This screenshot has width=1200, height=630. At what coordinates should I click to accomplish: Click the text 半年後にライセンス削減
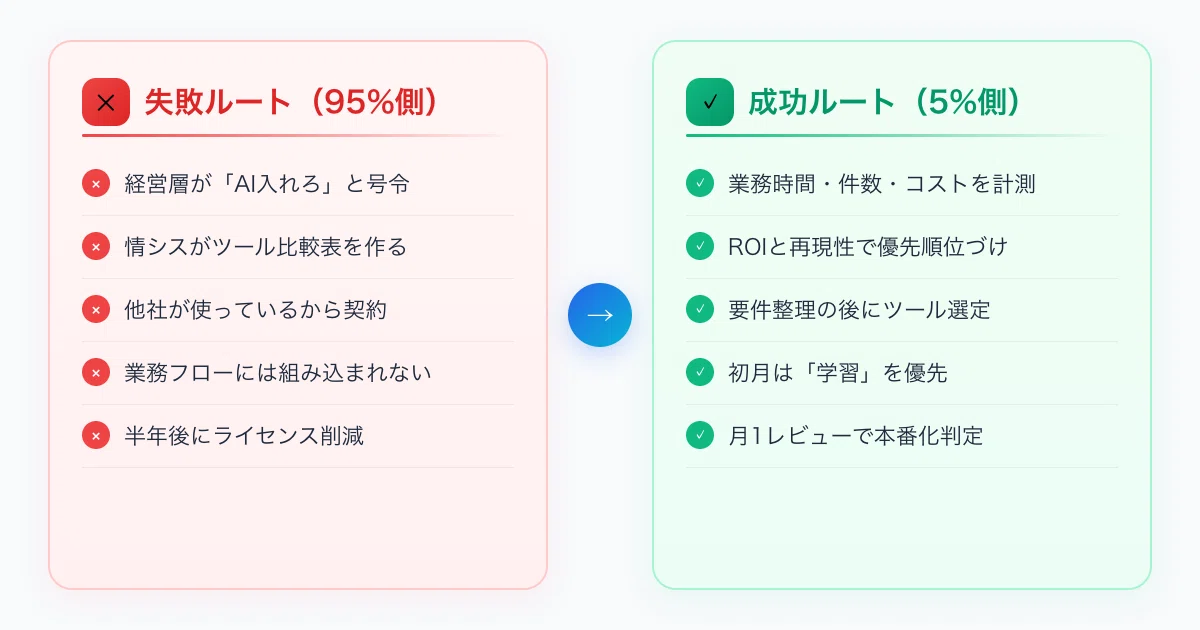pyautogui.click(x=244, y=436)
